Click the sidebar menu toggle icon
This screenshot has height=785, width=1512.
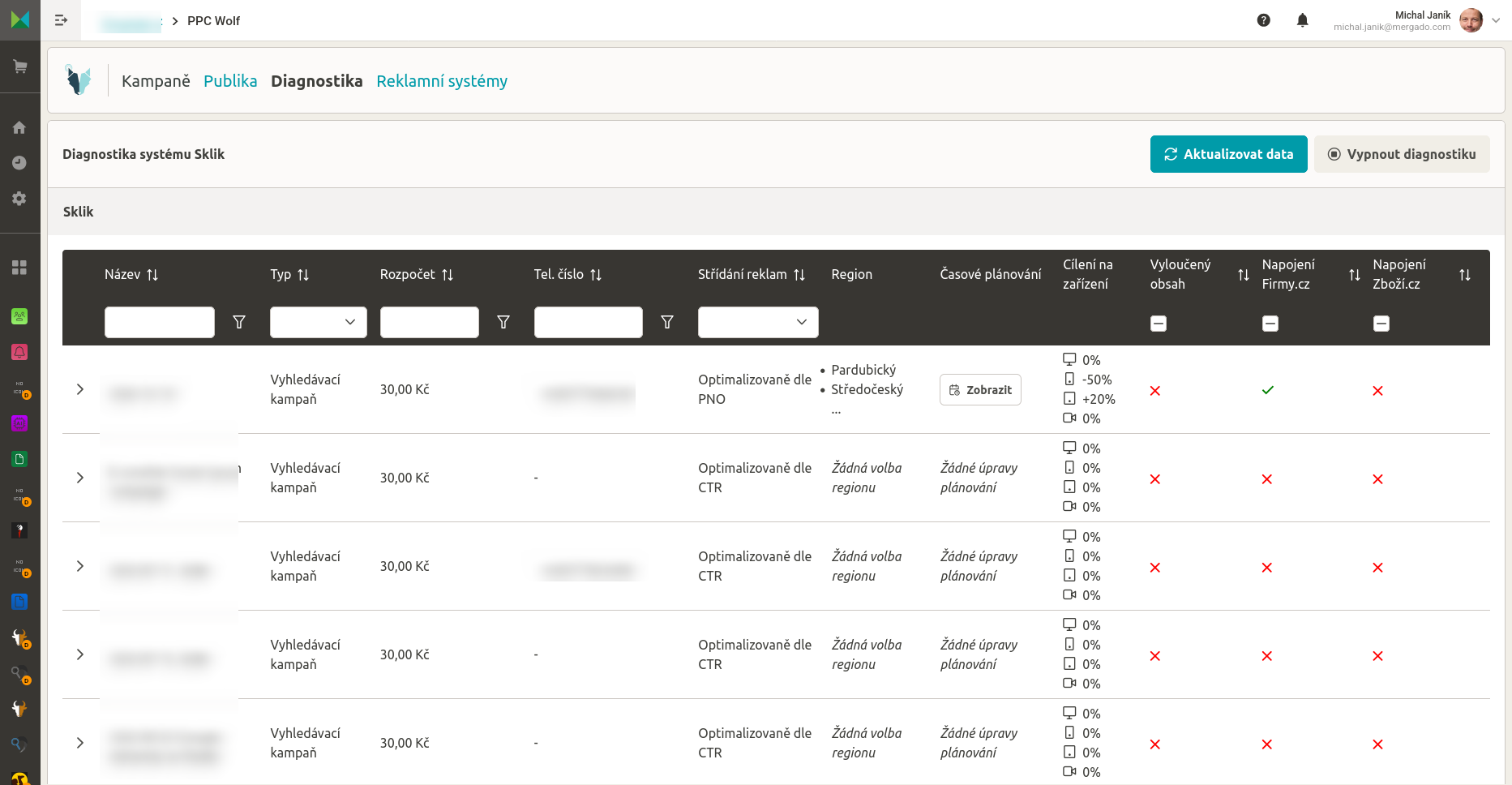coord(61,20)
